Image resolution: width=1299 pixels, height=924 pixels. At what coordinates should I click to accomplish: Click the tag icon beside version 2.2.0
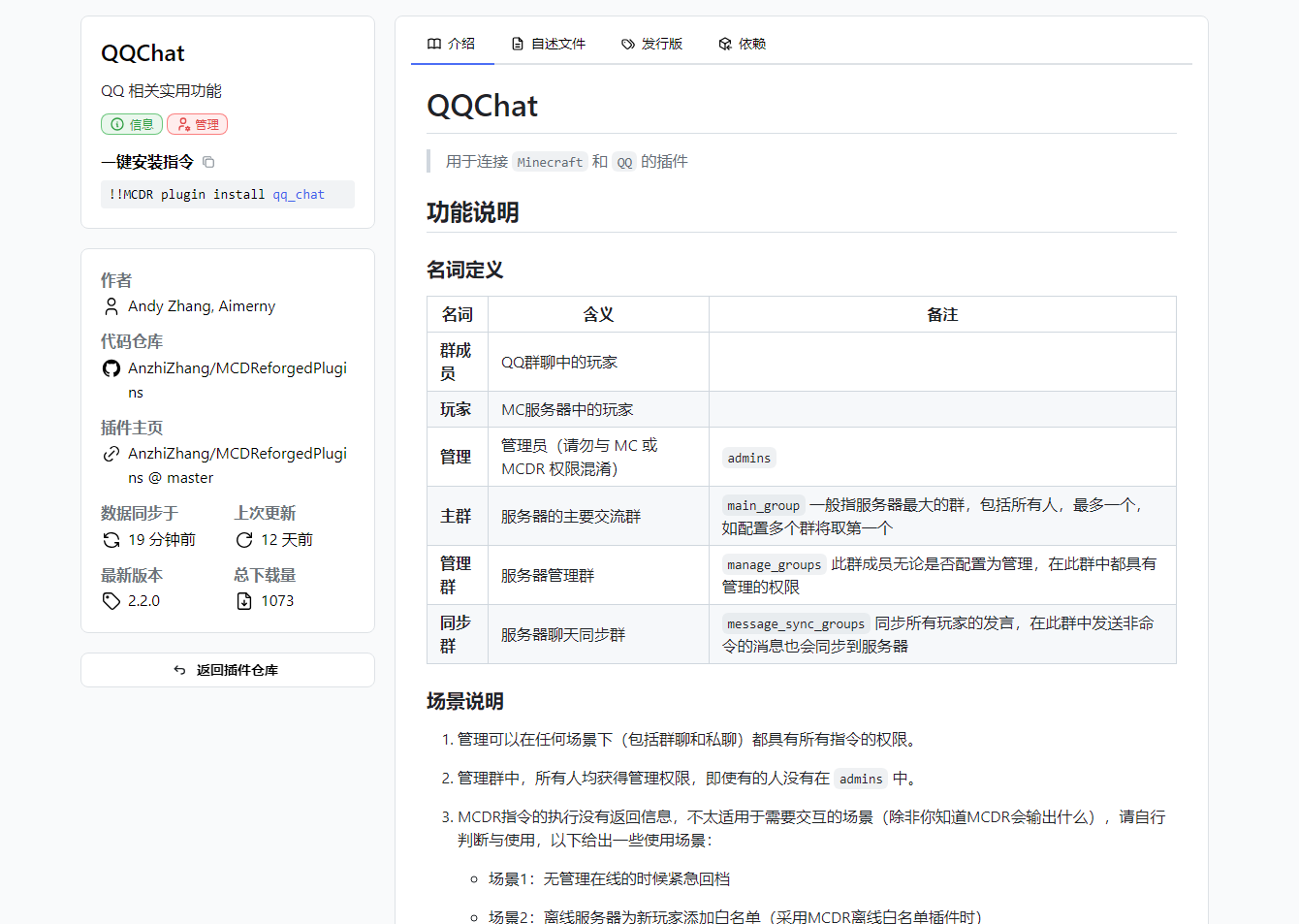[x=111, y=601]
